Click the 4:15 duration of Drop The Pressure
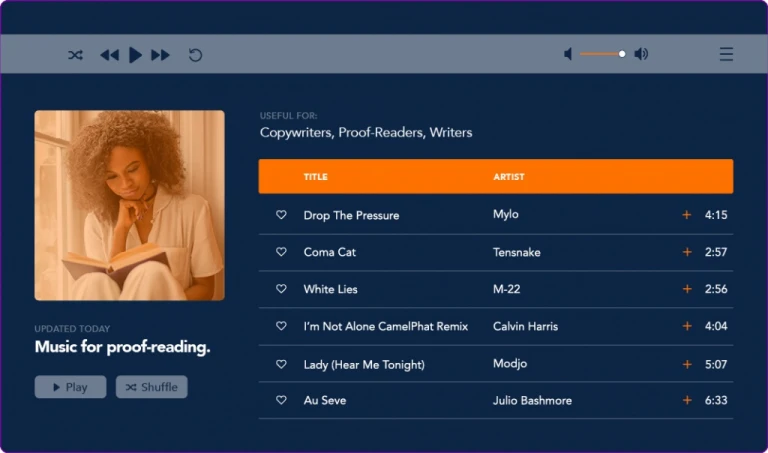Viewport: 768px width, 453px height. tap(716, 215)
